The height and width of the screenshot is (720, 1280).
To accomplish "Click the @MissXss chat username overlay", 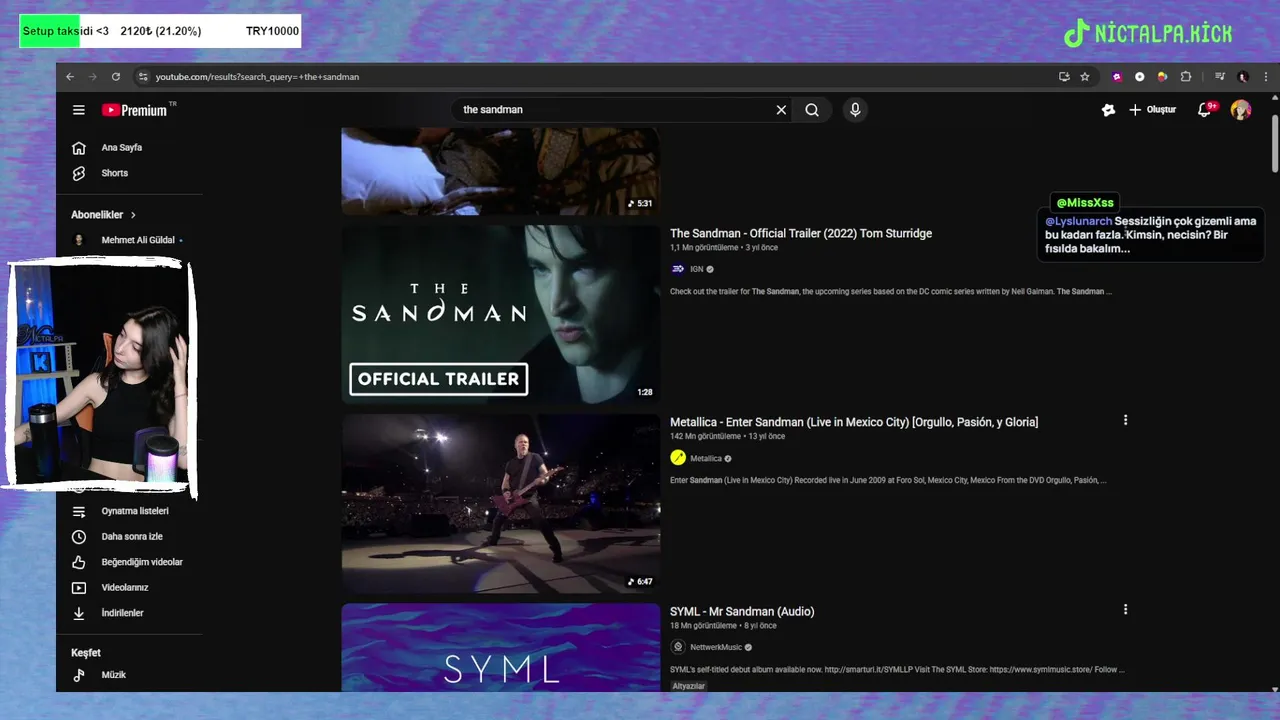I will click(1085, 203).
